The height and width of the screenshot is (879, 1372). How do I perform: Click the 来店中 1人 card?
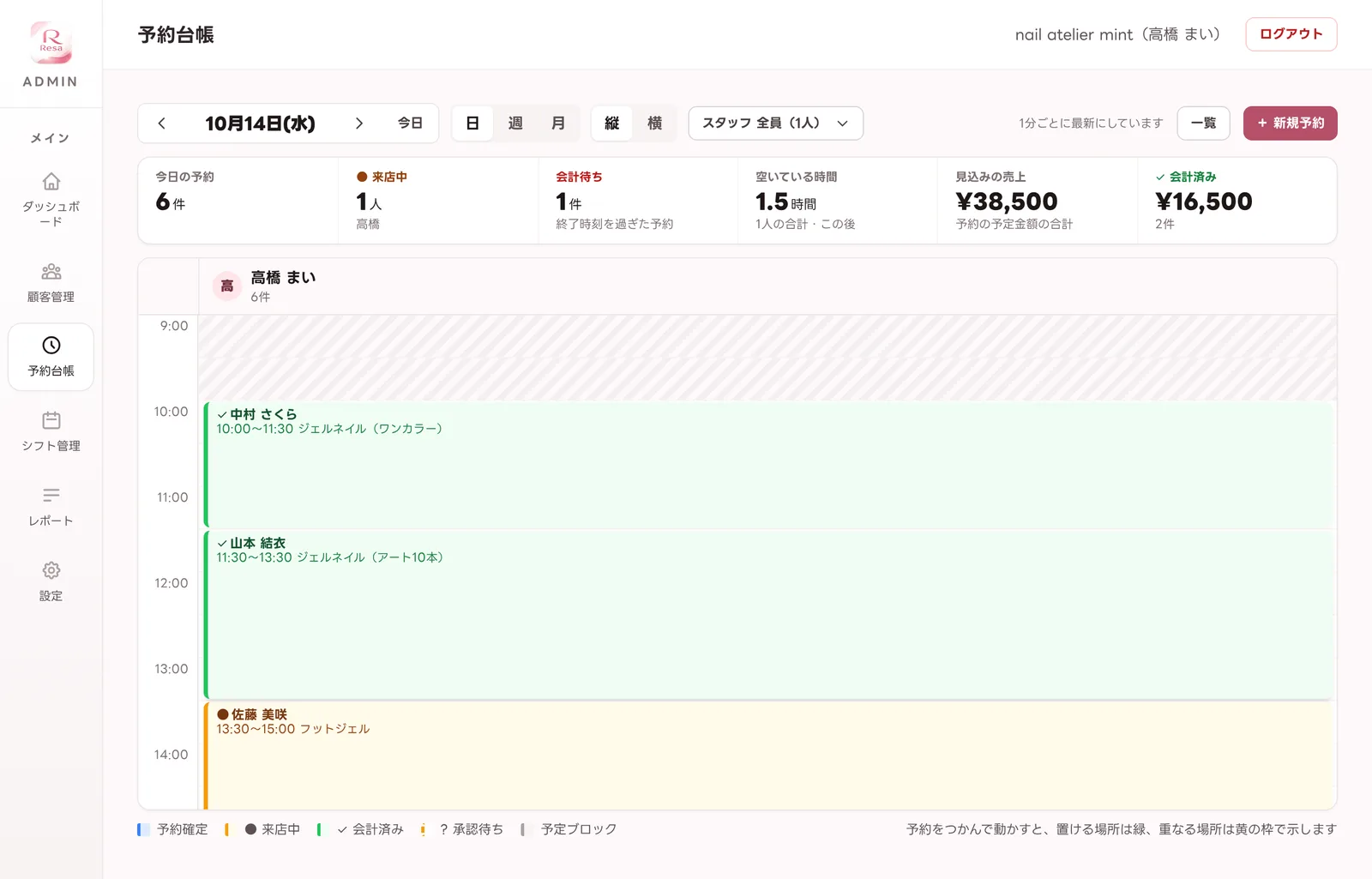point(438,201)
